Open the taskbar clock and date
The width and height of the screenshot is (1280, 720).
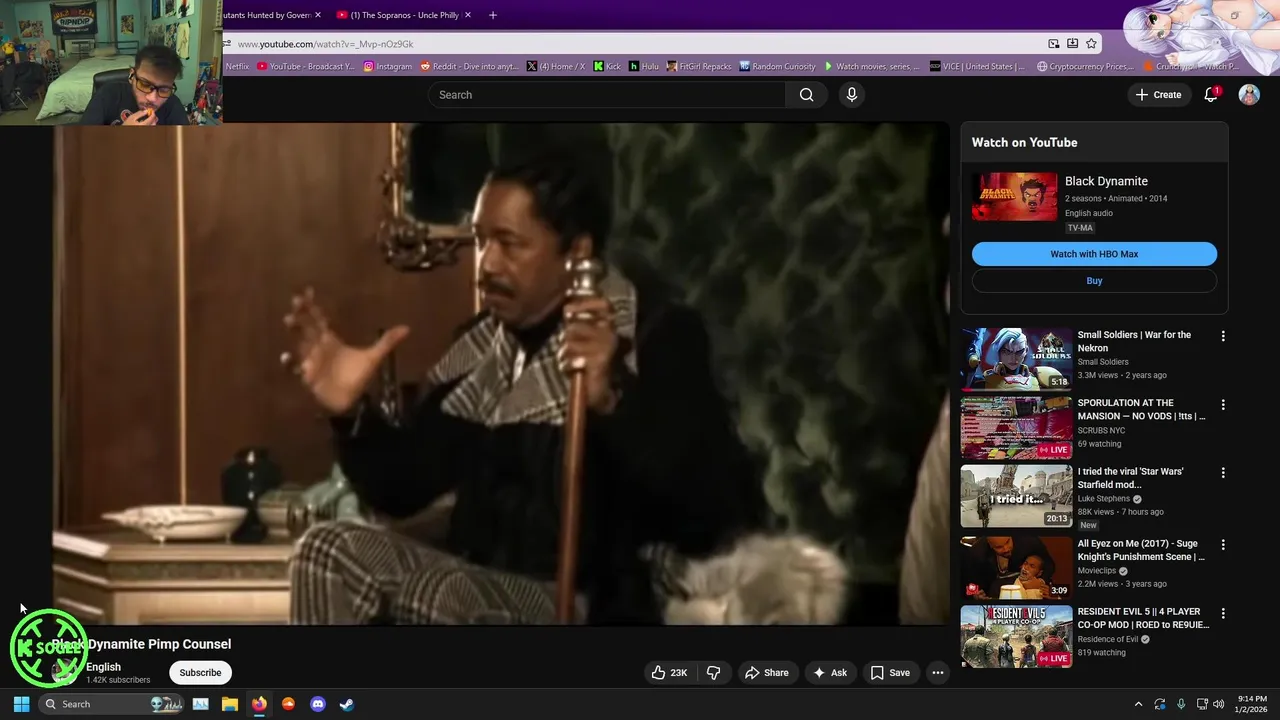1252,704
